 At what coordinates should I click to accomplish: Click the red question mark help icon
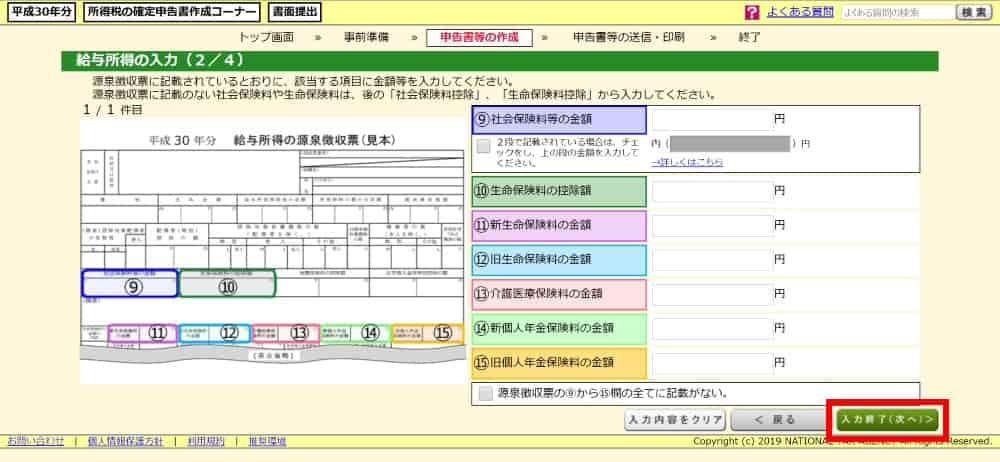(752, 13)
